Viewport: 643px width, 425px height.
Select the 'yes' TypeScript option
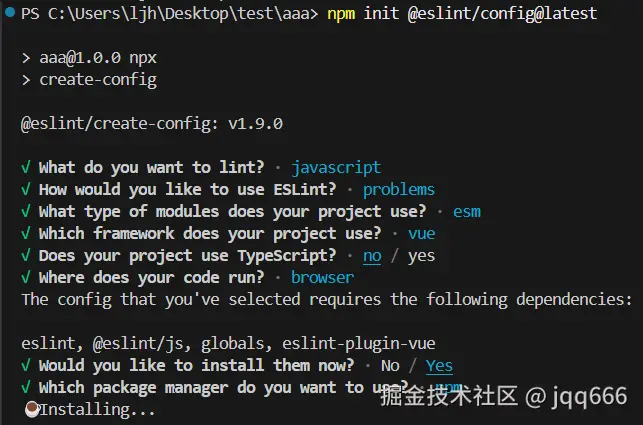click(x=421, y=255)
